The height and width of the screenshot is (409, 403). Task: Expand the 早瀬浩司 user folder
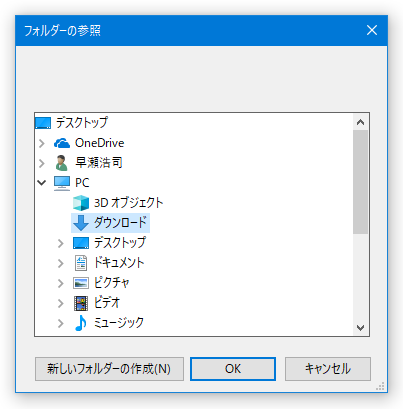tap(42, 163)
